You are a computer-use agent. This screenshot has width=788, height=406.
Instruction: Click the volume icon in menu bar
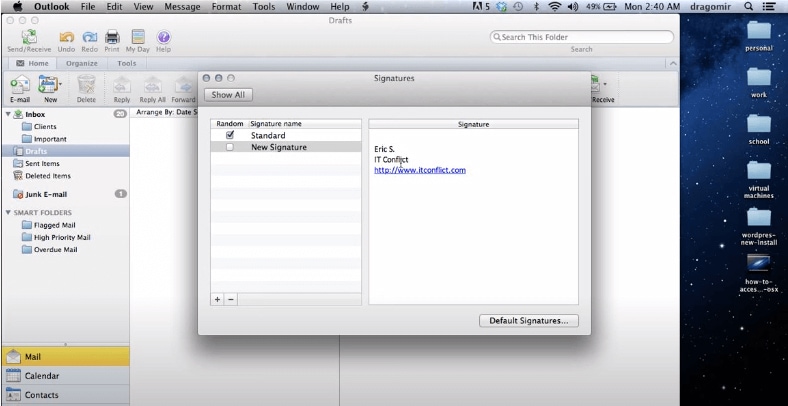[x=572, y=7]
